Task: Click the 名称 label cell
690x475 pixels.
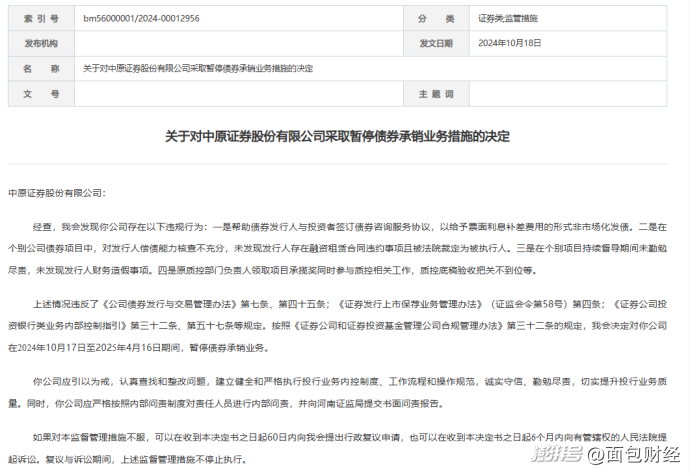Action: [41, 68]
